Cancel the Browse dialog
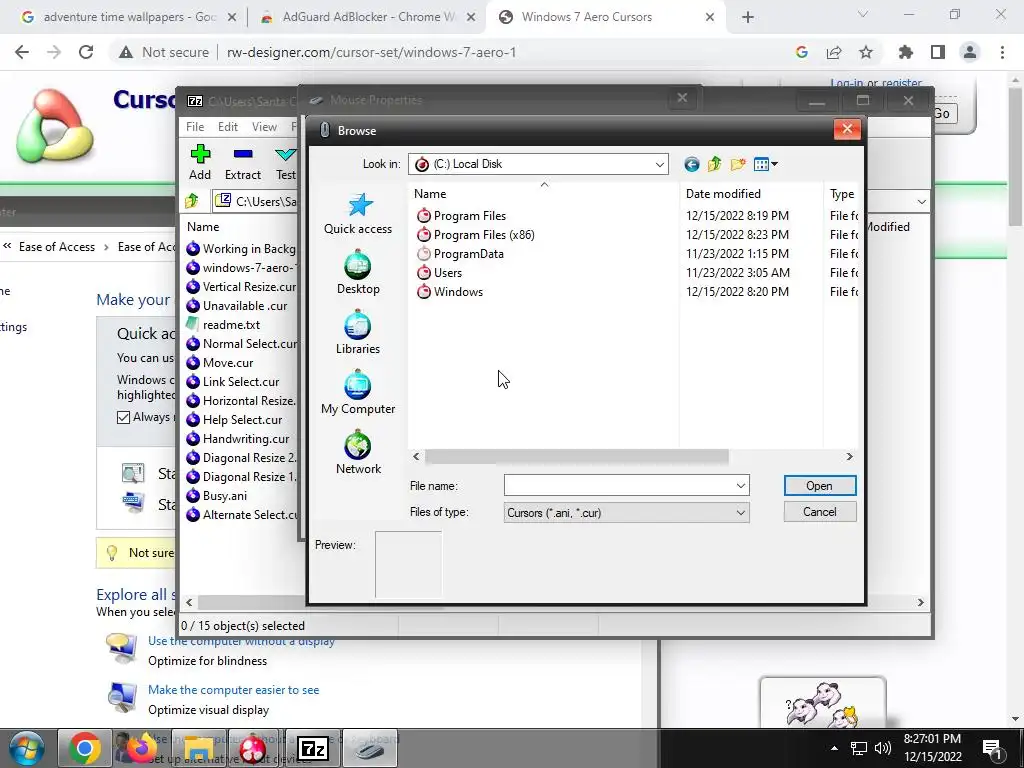 (820, 512)
